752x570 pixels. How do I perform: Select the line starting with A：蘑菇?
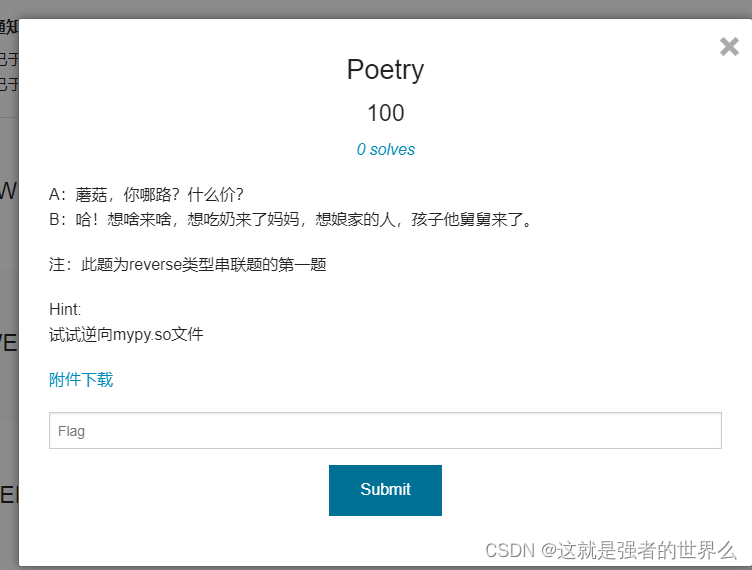click(146, 195)
